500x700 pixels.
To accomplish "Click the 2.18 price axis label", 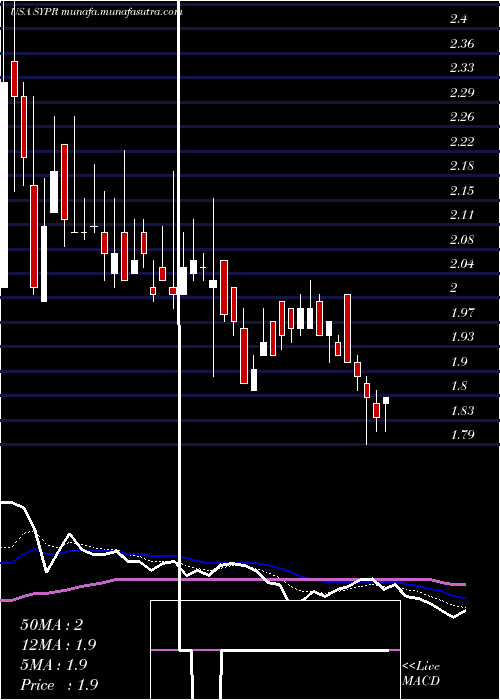I will (461, 166).
